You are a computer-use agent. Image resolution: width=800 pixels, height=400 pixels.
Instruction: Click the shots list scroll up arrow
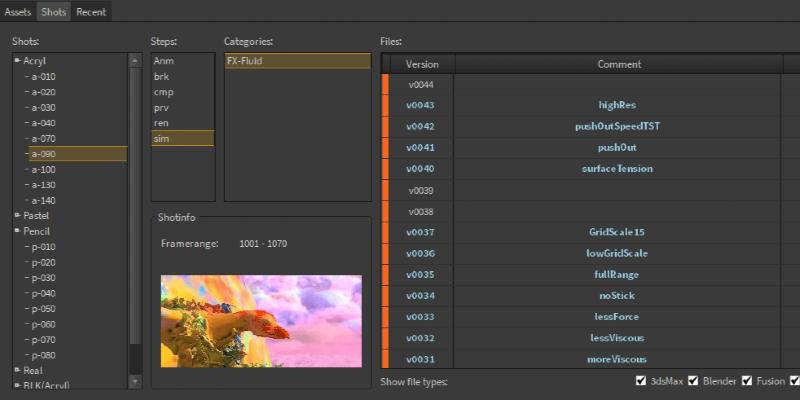[135, 61]
